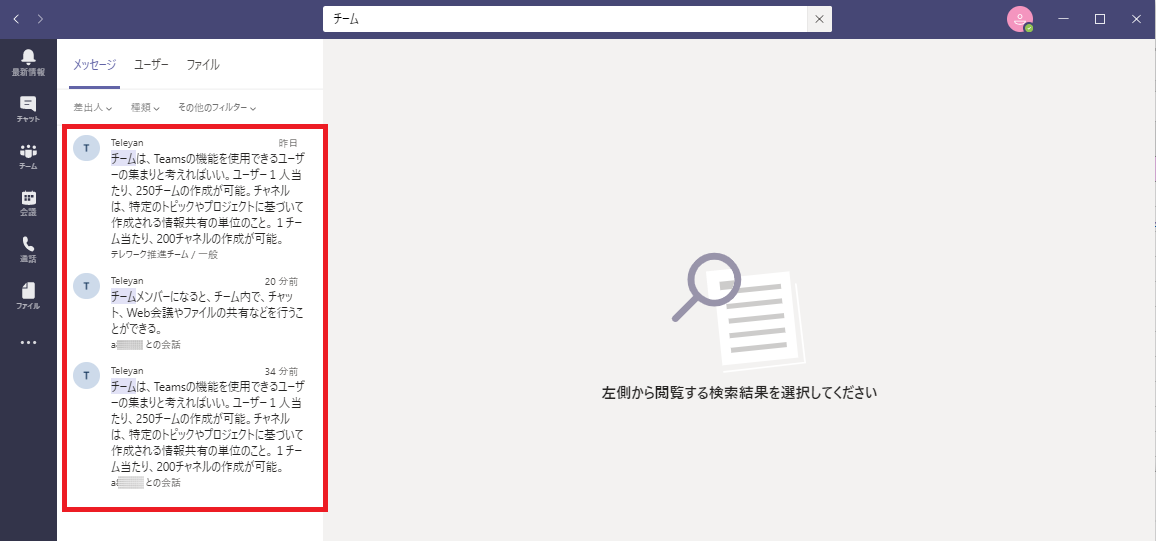Open the 最新情報 activity bell icon
Screen dimensions: 1156x541
28,62
